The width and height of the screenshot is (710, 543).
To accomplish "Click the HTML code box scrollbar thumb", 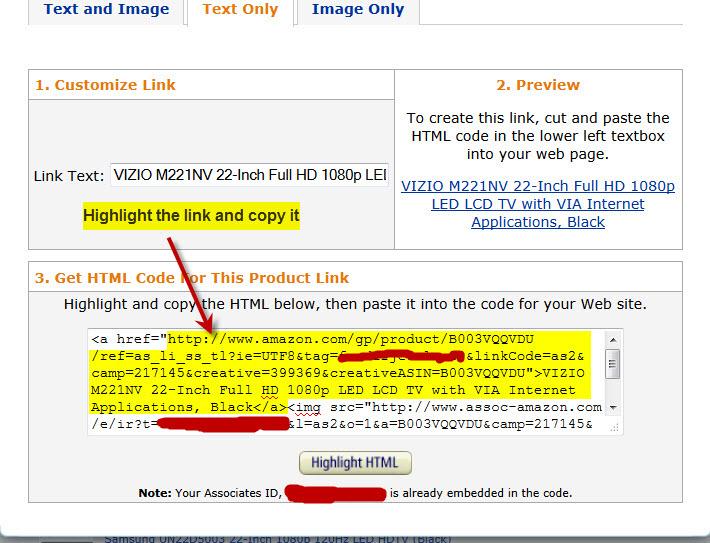I will pos(612,363).
